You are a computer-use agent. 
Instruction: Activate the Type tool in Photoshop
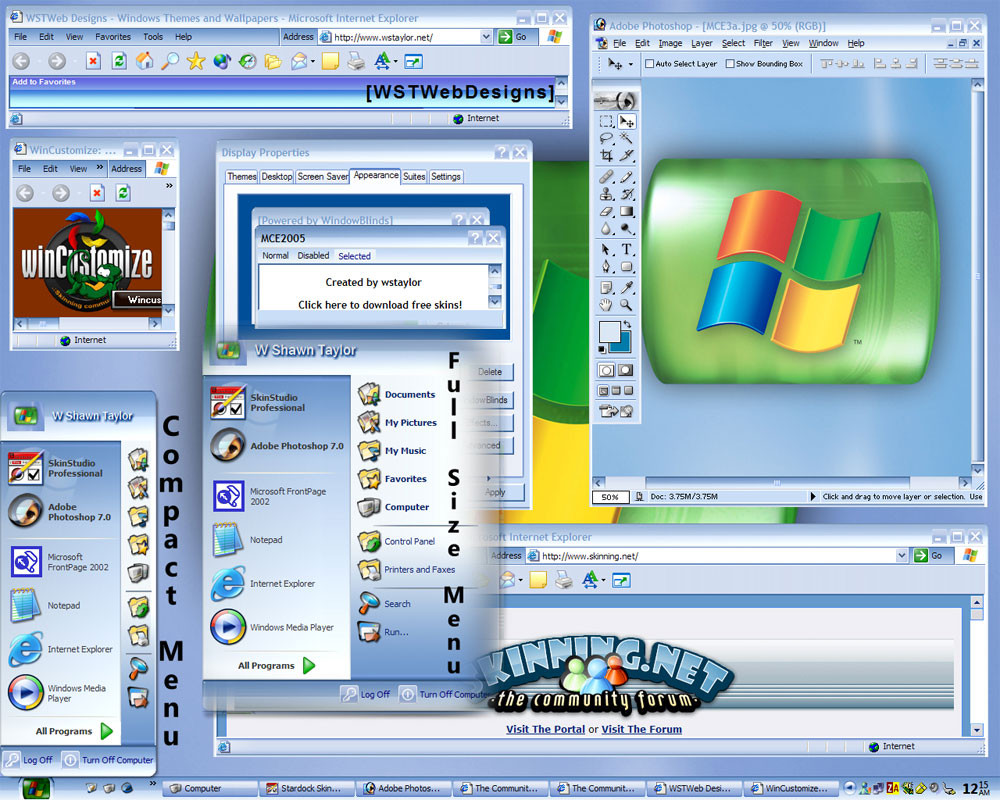[627, 249]
